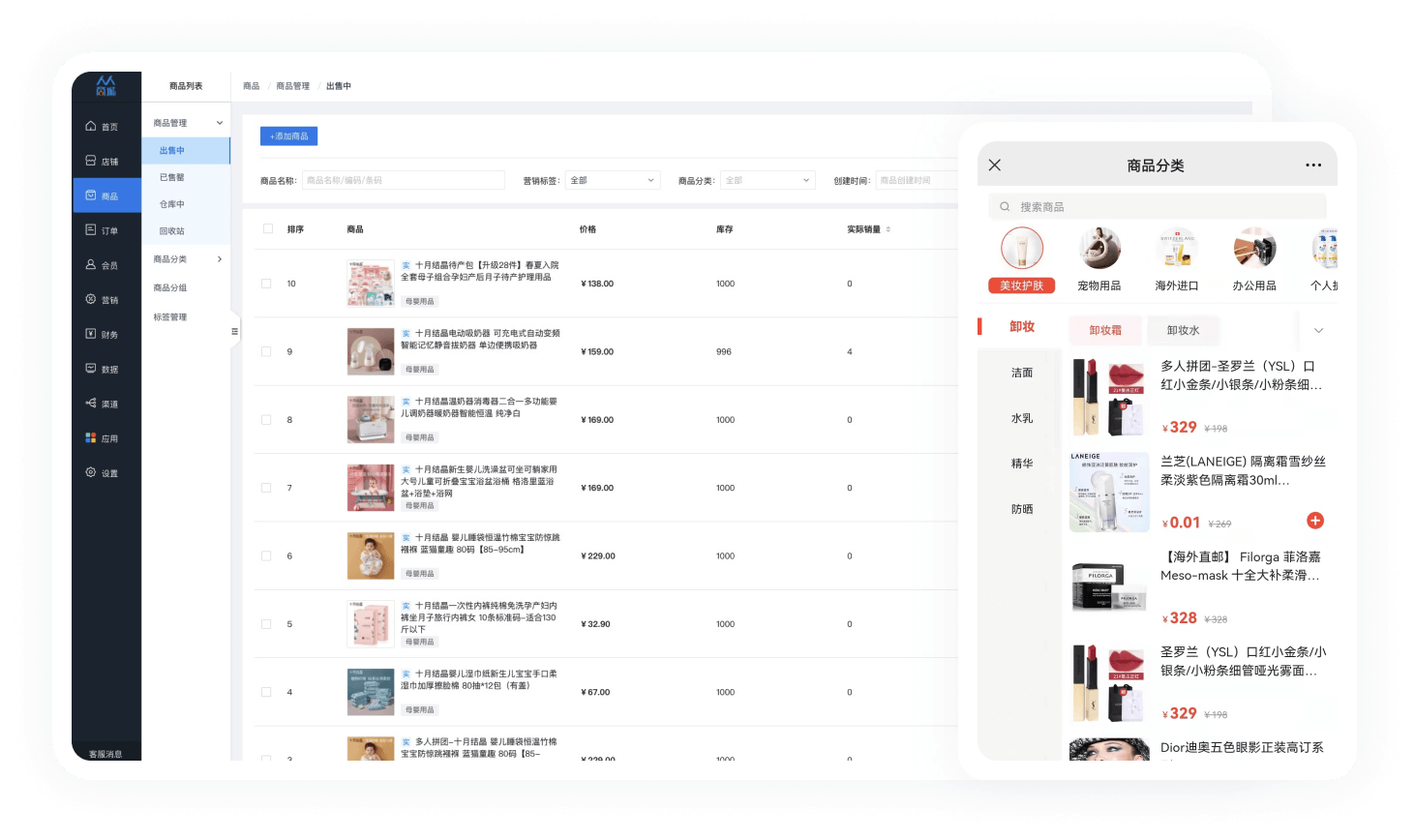The width and height of the screenshot is (1415, 840).
Task: Open 订单 orders icon in left sidebar
Action: tap(91, 230)
